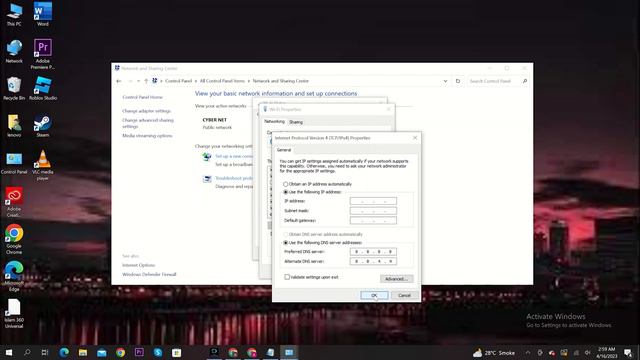Image resolution: width=640 pixels, height=360 pixels.
Task: Open the recent locations dropdown arrow
Action: click(x=139, y=81)
